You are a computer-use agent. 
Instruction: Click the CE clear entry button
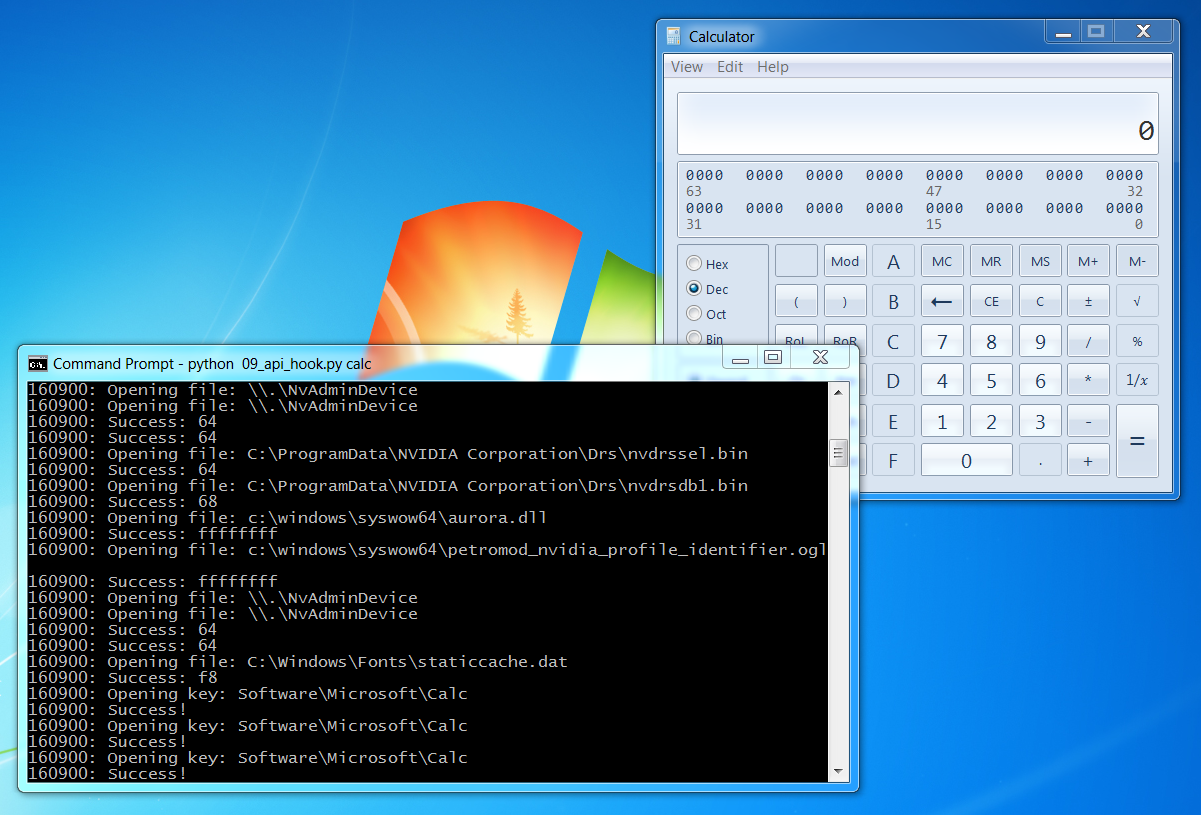pos(991,300)
